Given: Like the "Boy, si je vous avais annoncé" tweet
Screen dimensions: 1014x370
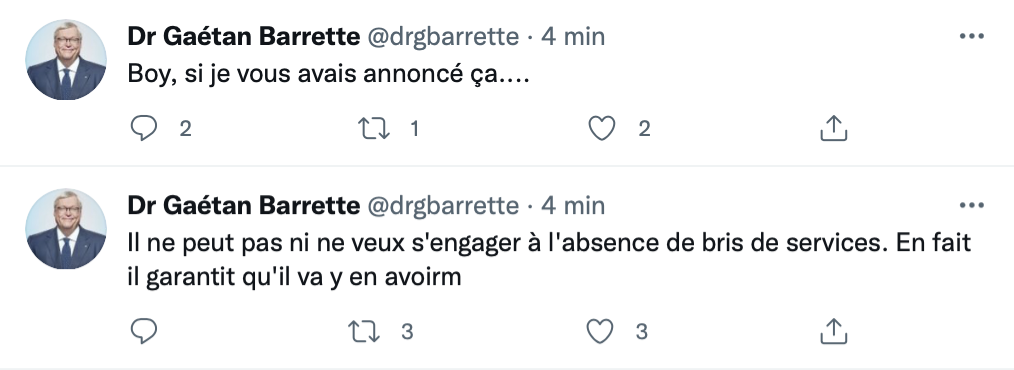Looking at the screenshot, I should tap(601, 129).
